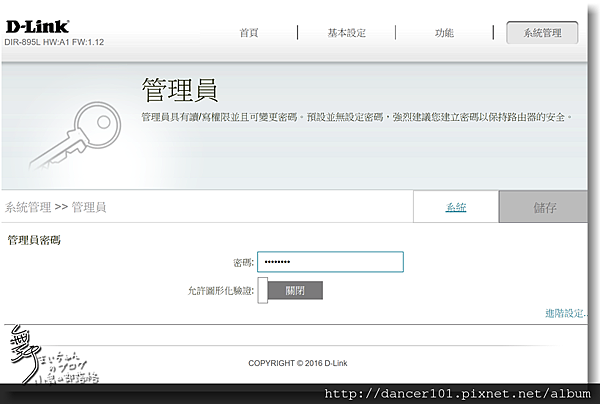The width and height of the screenshot is (600, 404).
Task: Open the 功能 menu
Action: tap(444, 33)
